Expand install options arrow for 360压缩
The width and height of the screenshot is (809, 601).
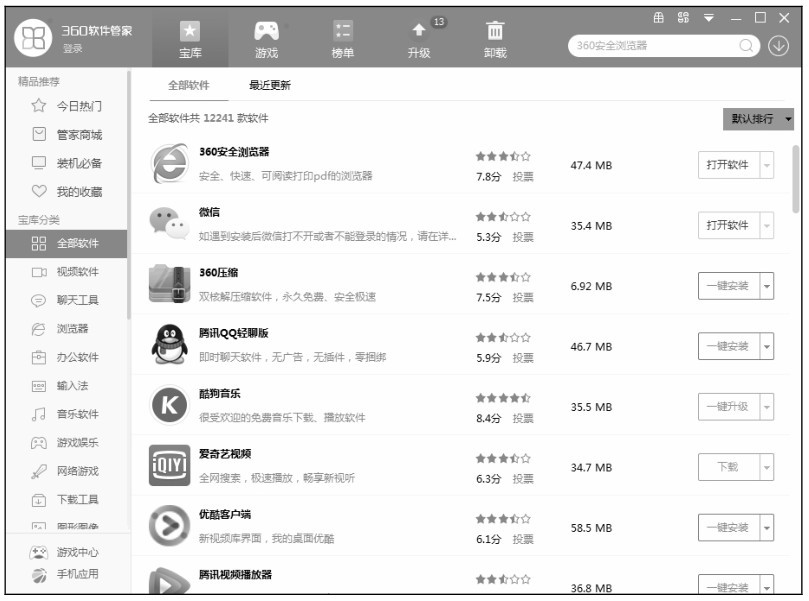767,286
